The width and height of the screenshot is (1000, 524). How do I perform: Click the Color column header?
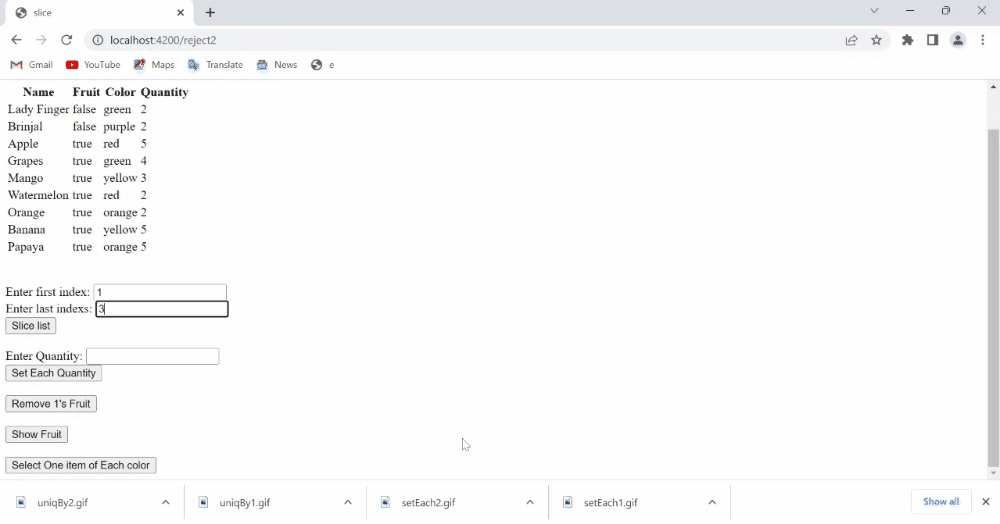121,92
